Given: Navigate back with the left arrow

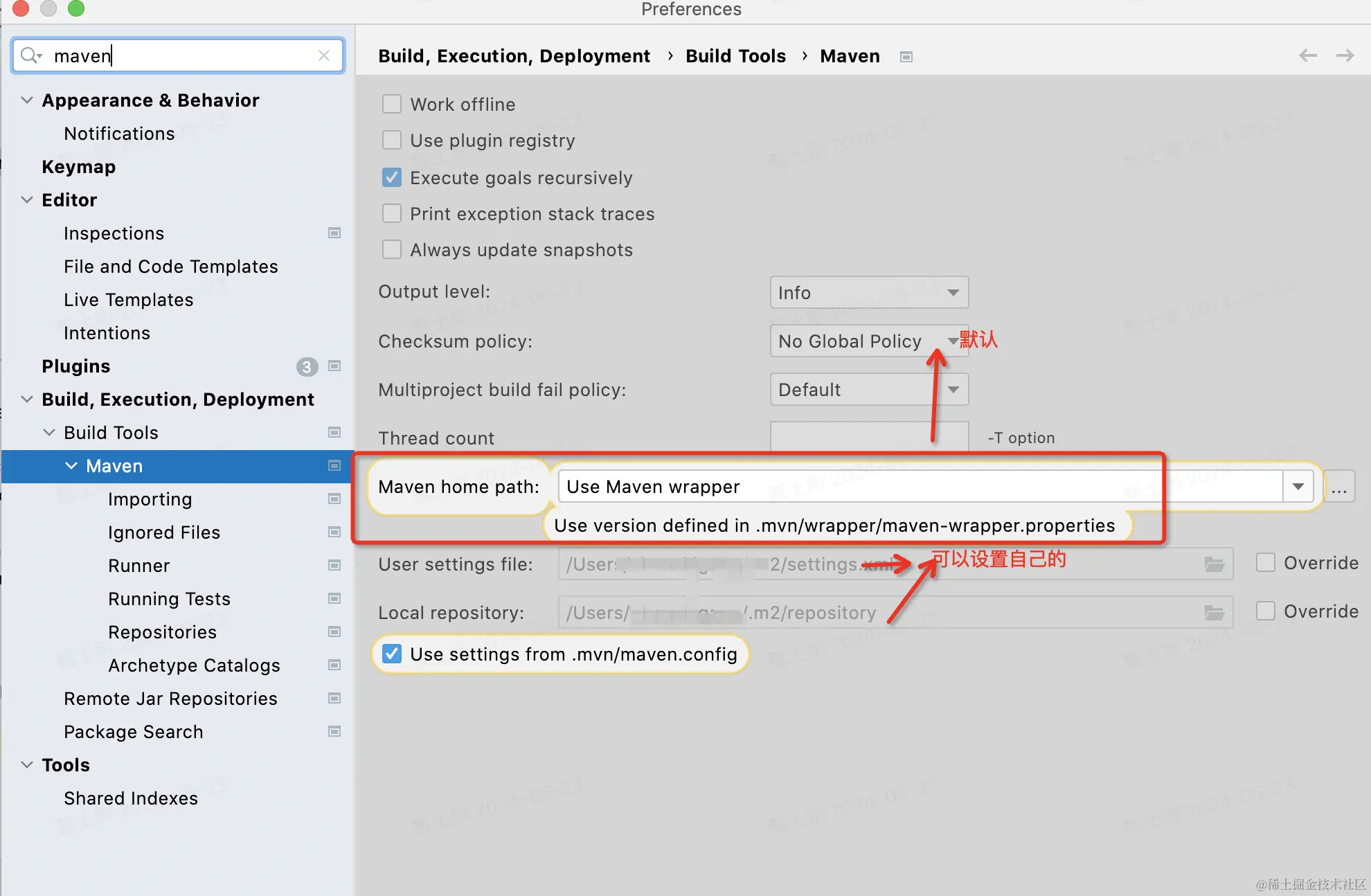Looking at the screenshot, I should pos(1307,55).
